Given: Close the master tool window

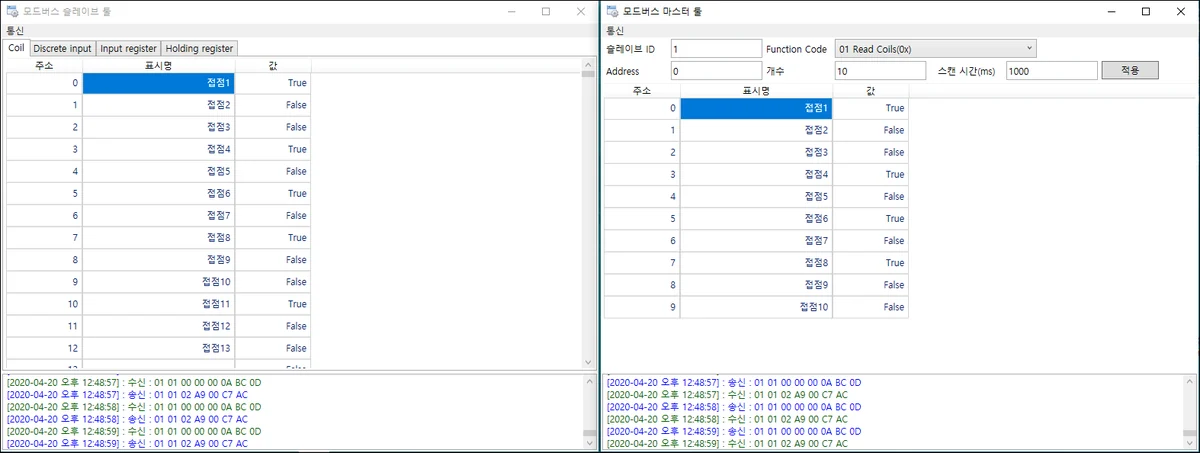Looking at the screenshot, I should [x=1181, y=11].
